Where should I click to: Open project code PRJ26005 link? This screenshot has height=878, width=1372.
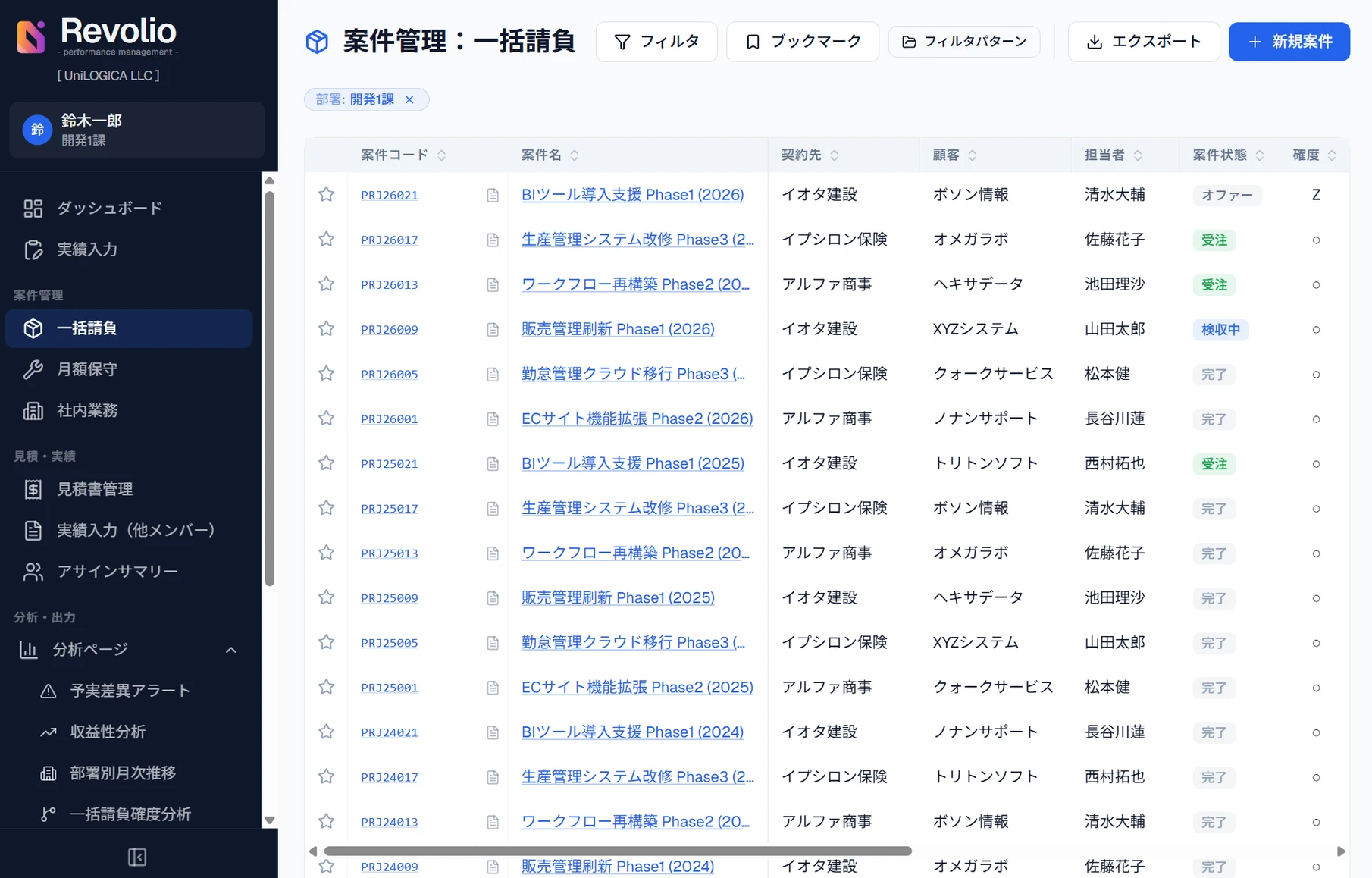390,375
